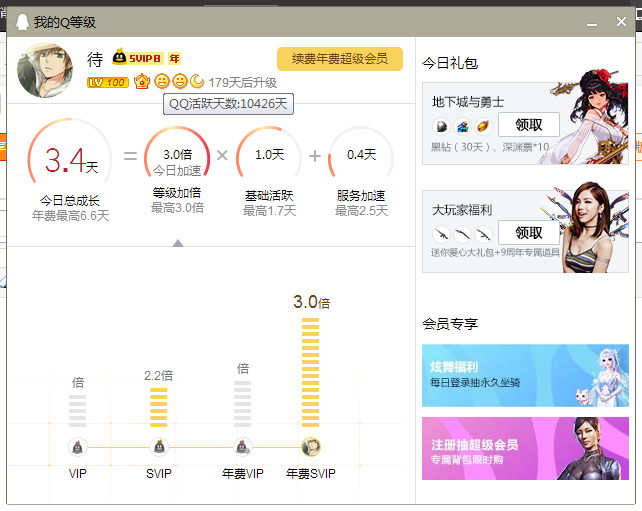Click the first gun icon in 大玩家福利
642x511 pixels.
[441, 235]
